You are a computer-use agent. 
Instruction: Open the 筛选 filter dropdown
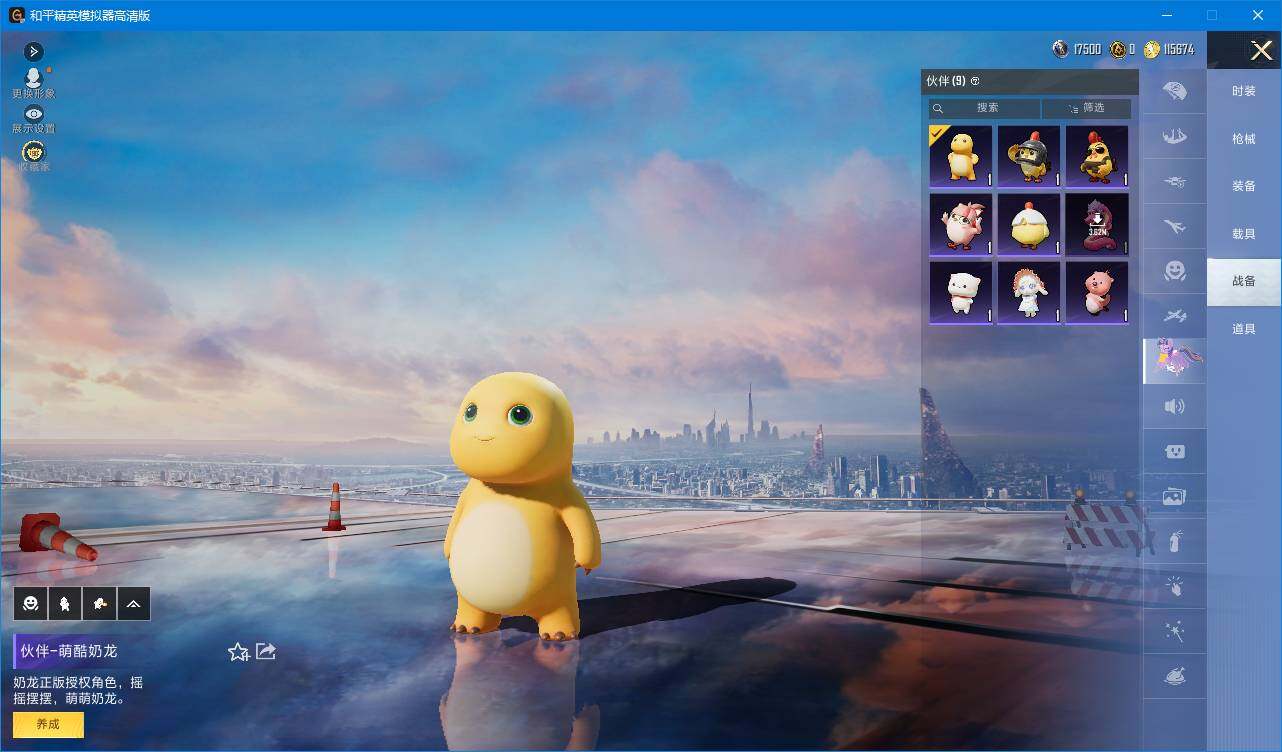(x=1087, y=108)
